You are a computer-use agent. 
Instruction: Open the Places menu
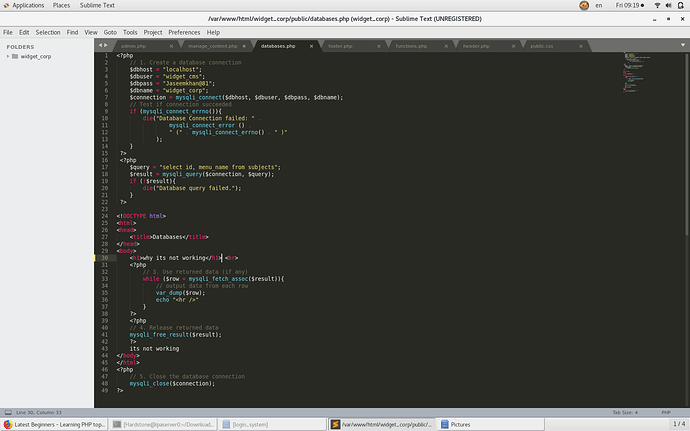(x=61, y=5)
